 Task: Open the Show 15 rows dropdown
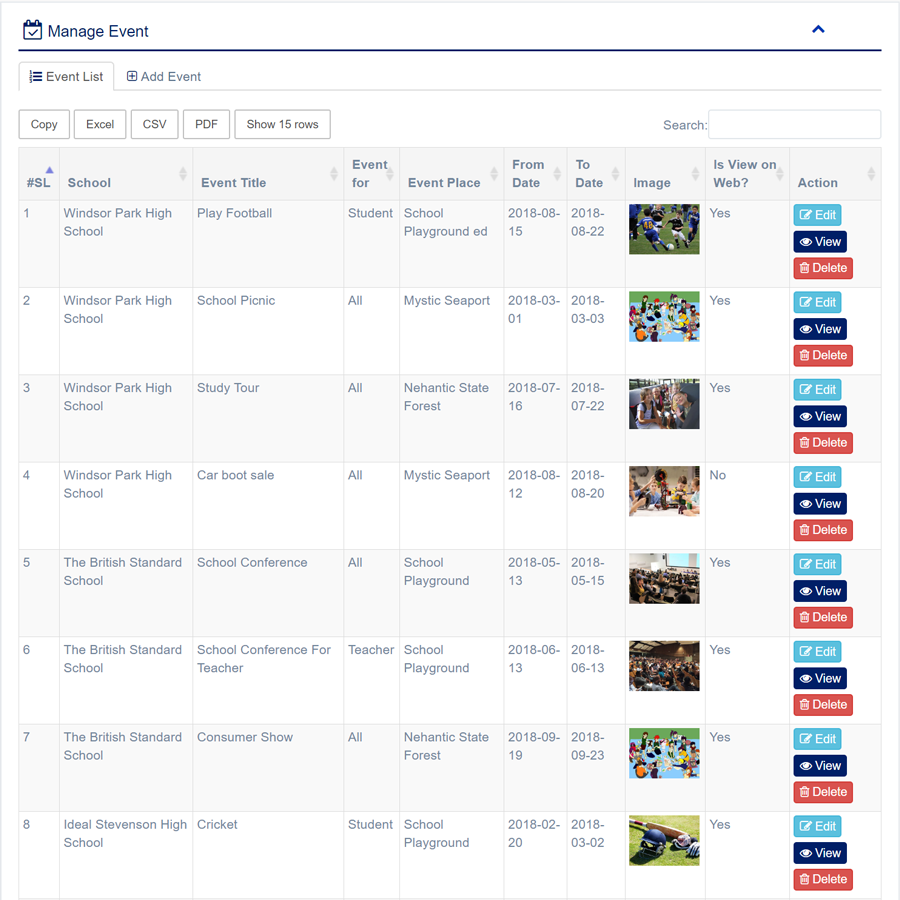(282, 124)
